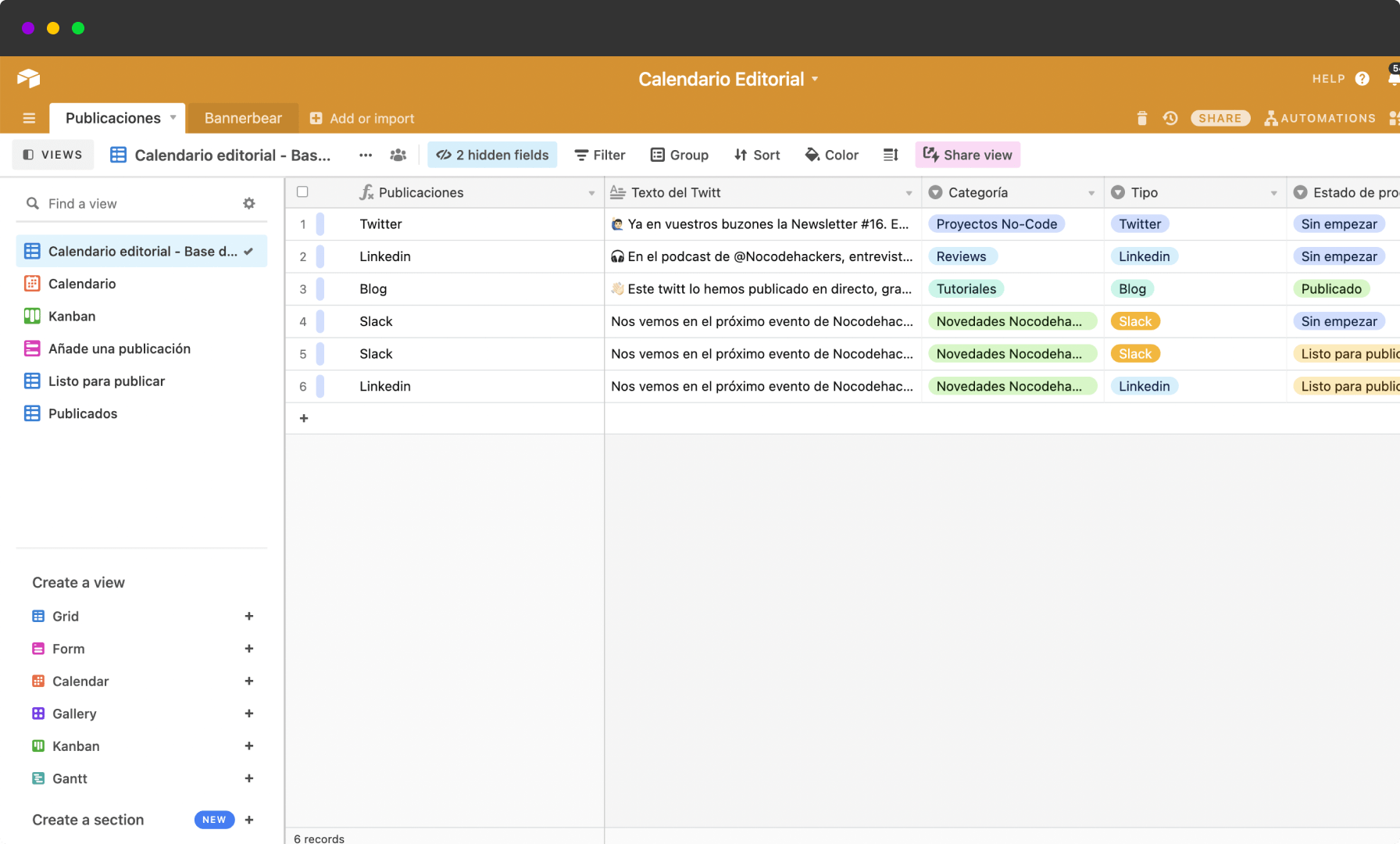Open the Calendario Editorial base dropdown

[x=815, y=78]
